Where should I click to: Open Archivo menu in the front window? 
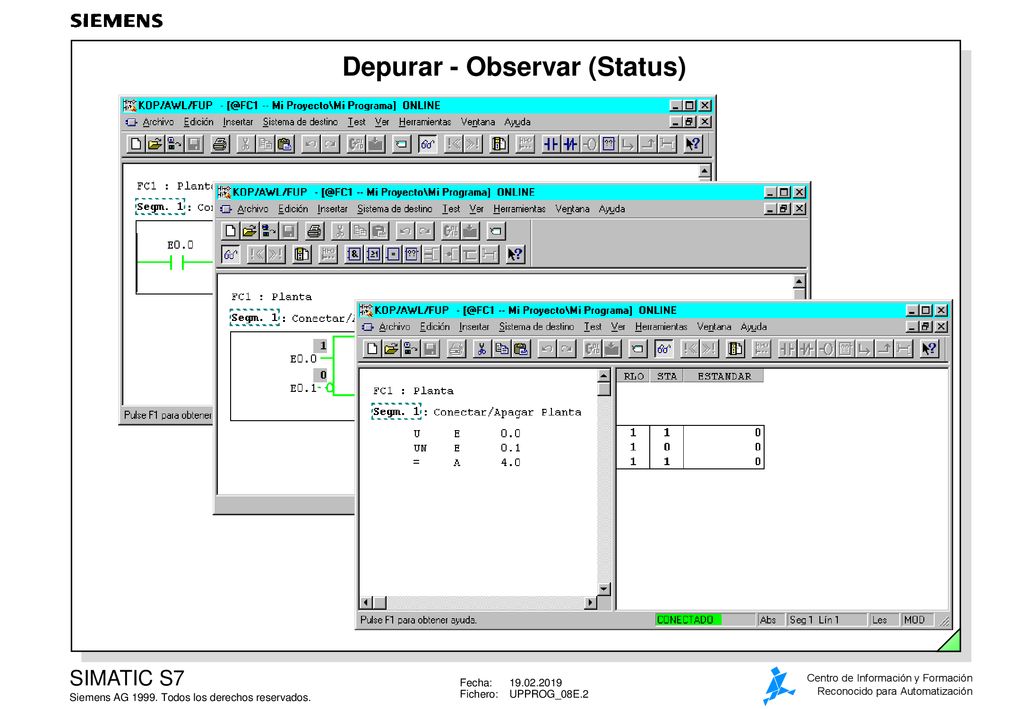(x=394, y=326)
